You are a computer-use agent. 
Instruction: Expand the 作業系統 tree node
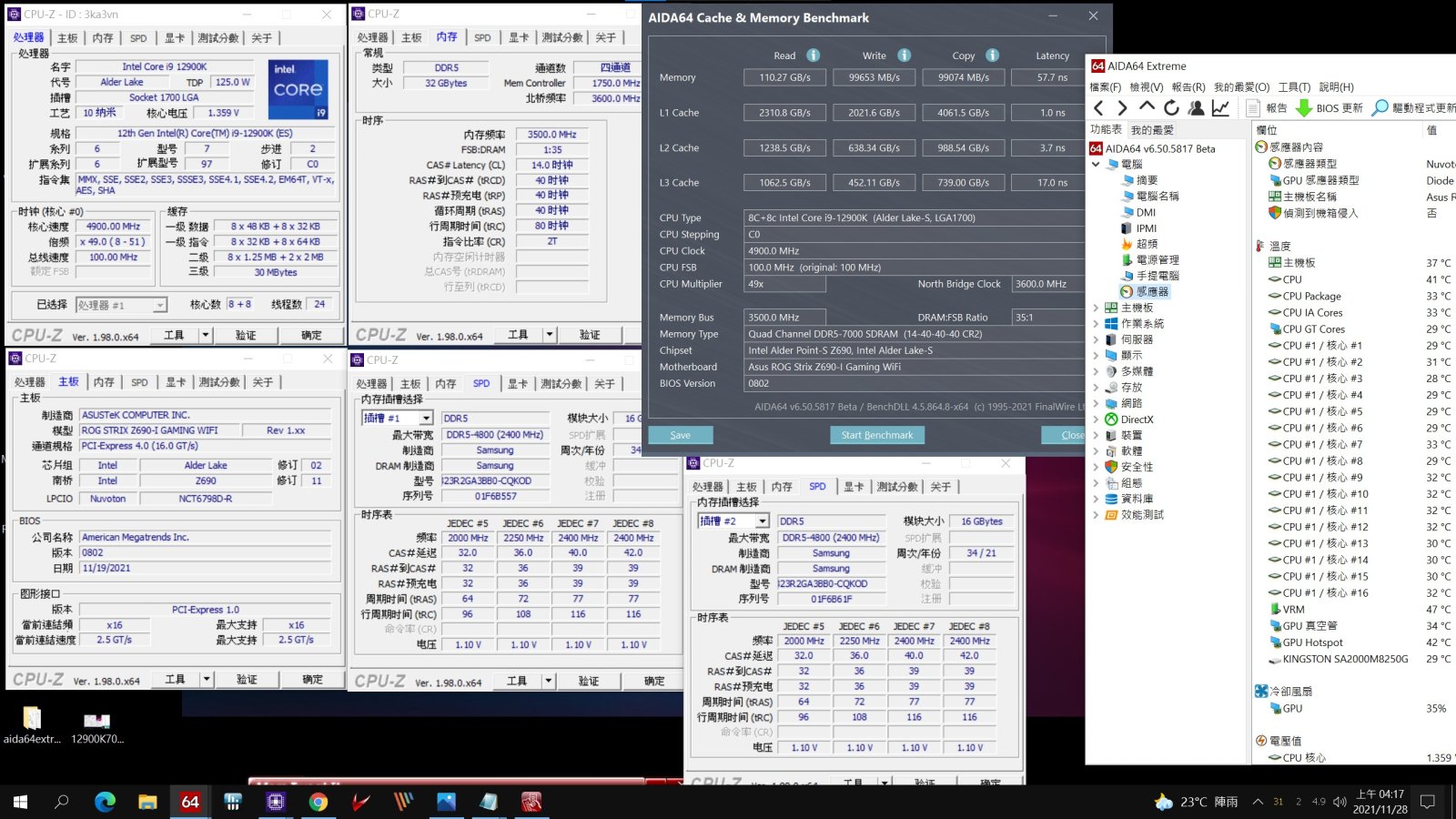[x=1096, y=324]
